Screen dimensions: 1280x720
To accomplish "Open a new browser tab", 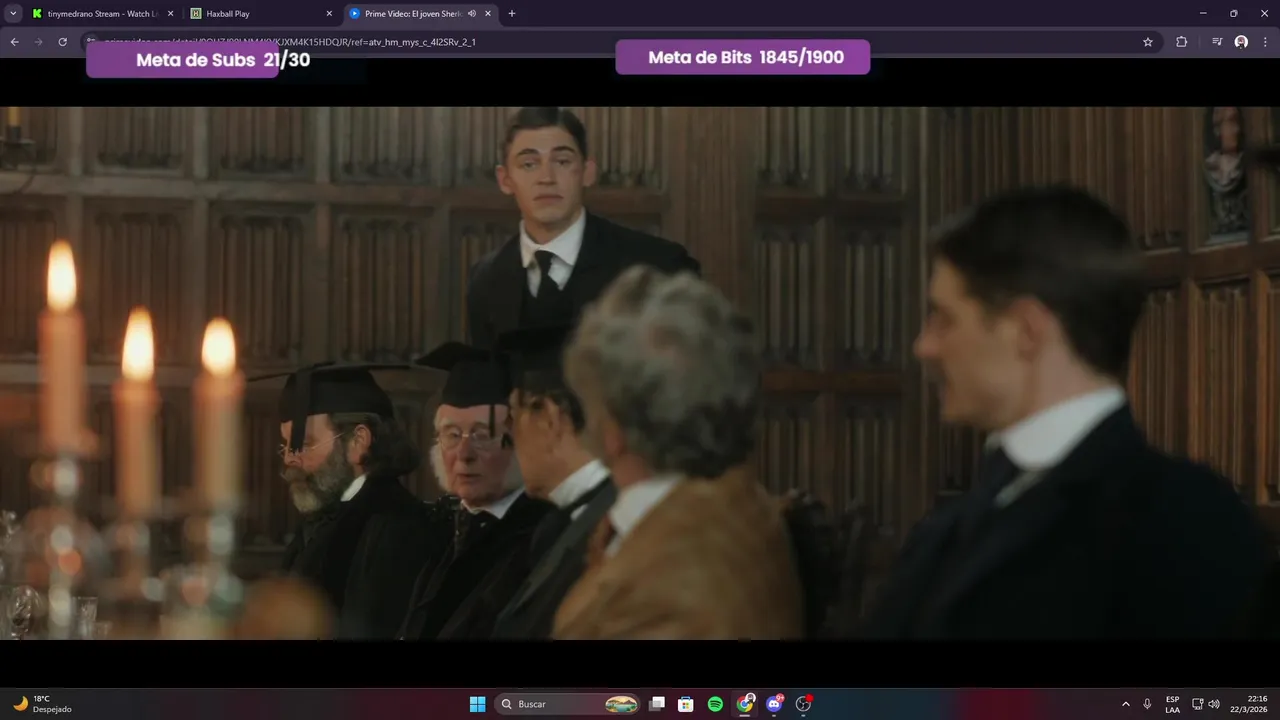I will pos(512,14).
